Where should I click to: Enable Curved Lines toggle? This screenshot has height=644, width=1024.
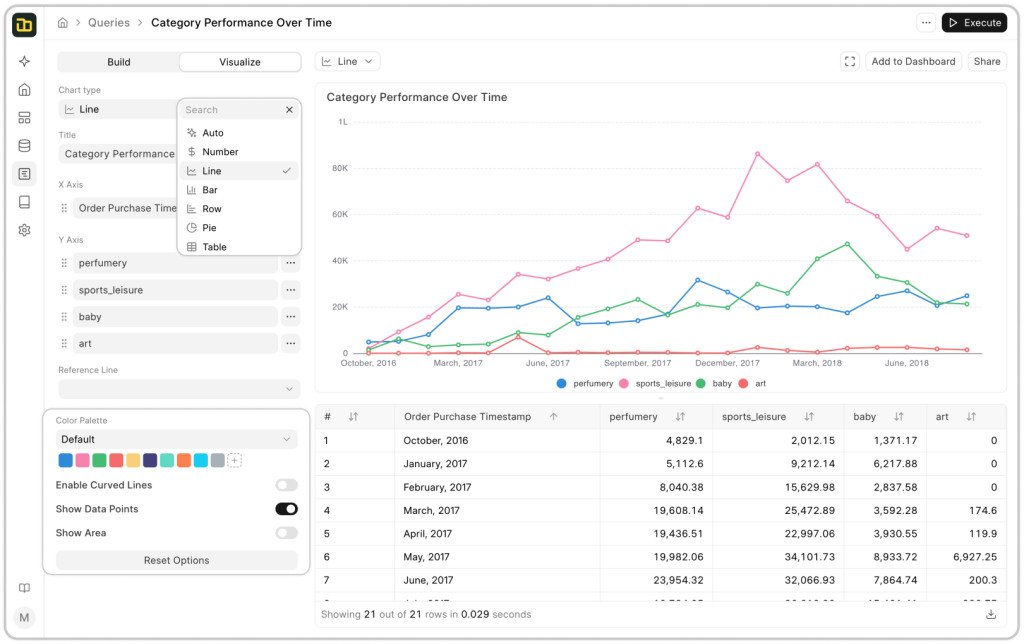click(286, 485)
